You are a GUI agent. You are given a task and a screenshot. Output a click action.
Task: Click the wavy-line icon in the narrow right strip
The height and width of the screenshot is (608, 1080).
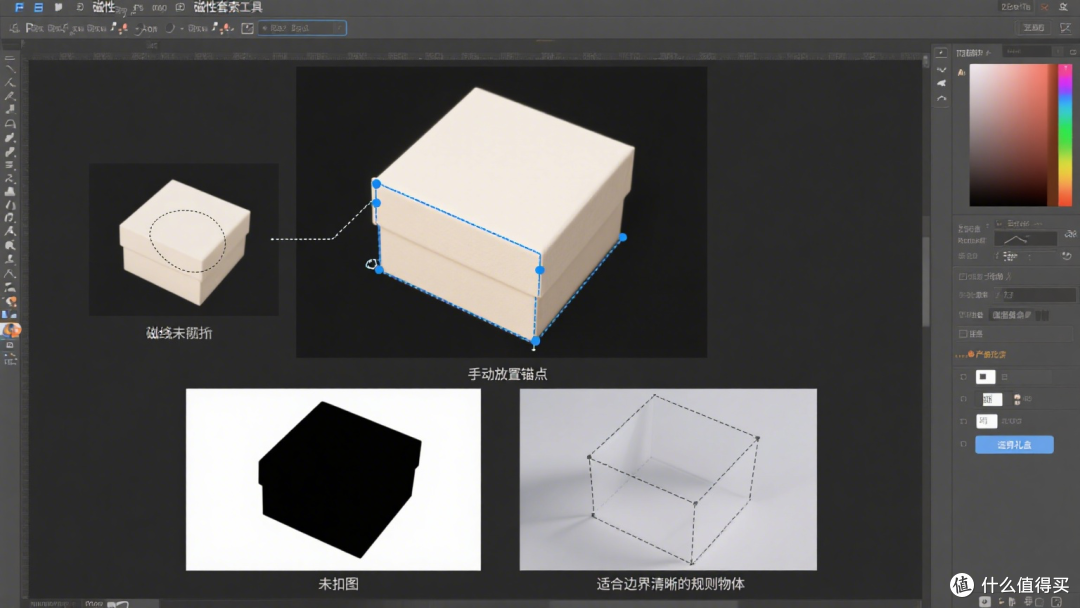tap(942, 70)
